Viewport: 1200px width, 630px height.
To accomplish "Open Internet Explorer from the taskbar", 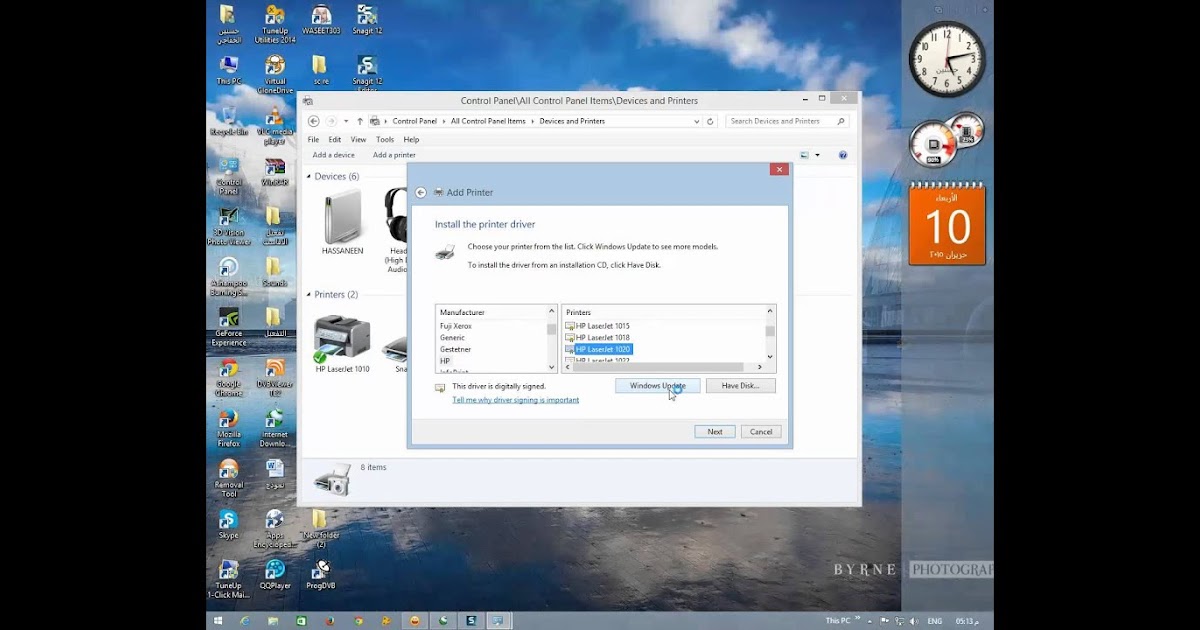I will 244,621.
